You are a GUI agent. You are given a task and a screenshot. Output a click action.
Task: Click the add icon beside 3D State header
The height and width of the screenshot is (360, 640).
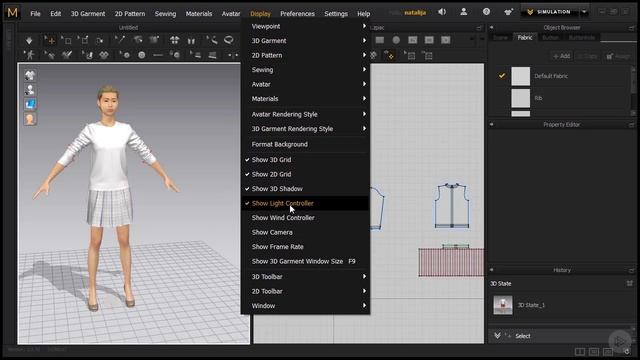(629, 283)
